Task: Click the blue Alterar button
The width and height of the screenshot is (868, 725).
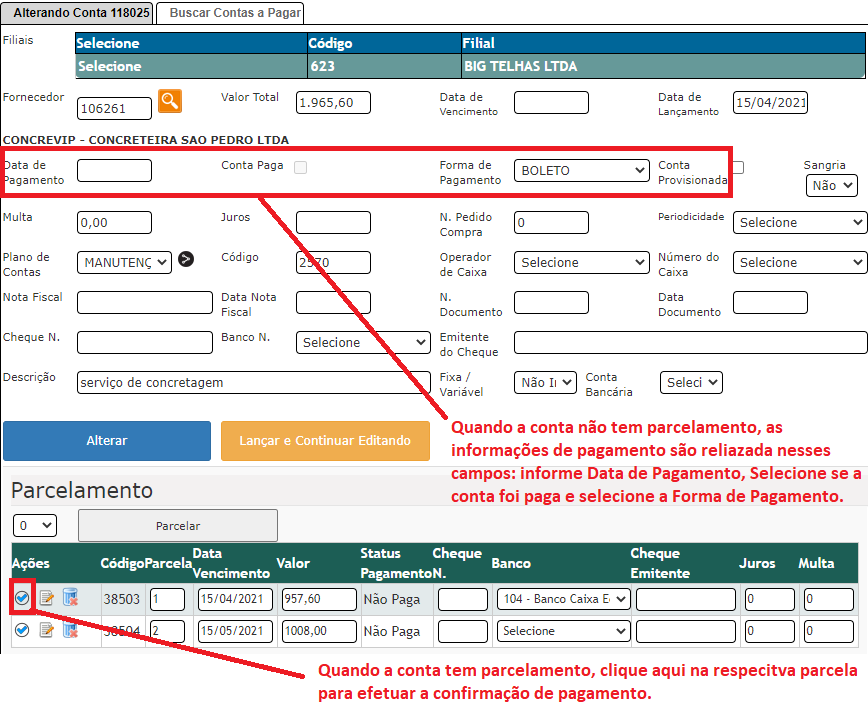Action: pos(107,441)
